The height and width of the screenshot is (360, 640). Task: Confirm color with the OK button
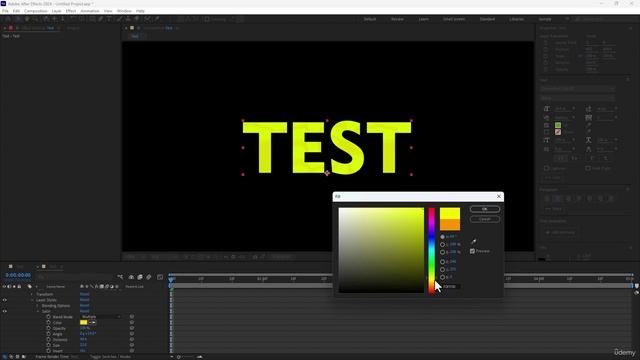484,209
